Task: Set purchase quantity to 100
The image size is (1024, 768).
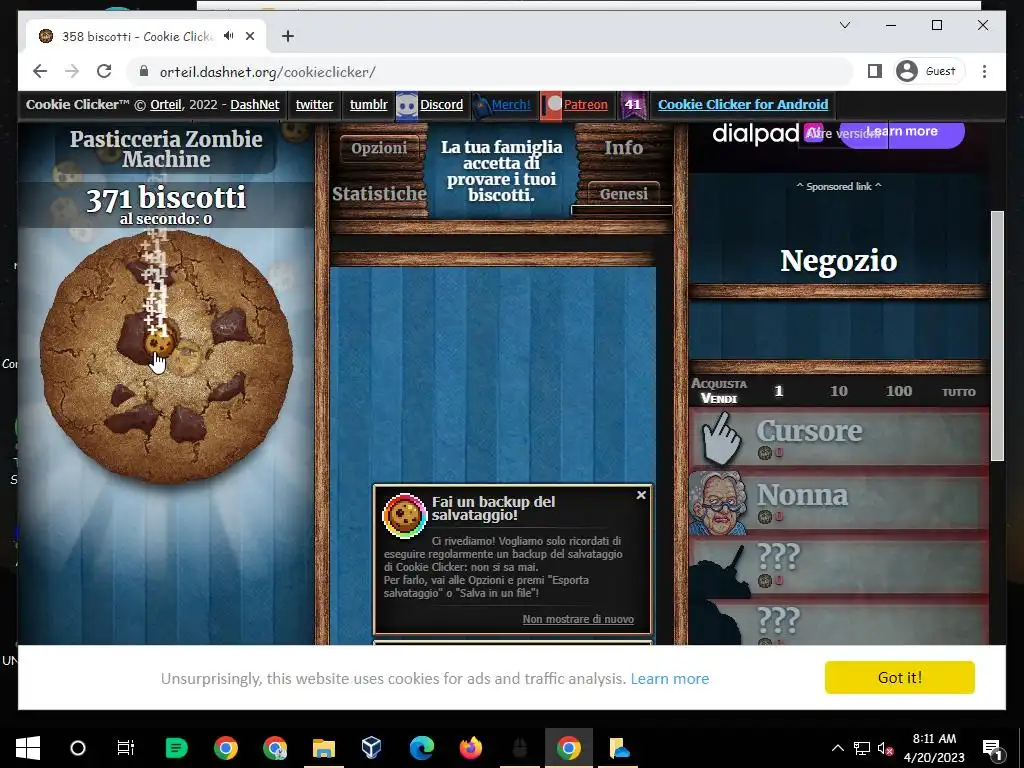Action: tap(899, 391)
